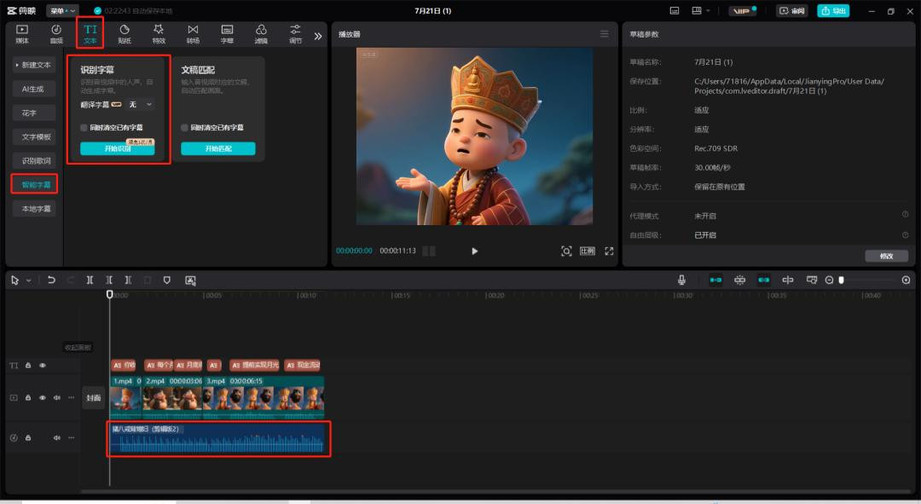The height and width of the screenshot is (504, 921).
Task: Add a timeline marker
Action: (167, 280)
